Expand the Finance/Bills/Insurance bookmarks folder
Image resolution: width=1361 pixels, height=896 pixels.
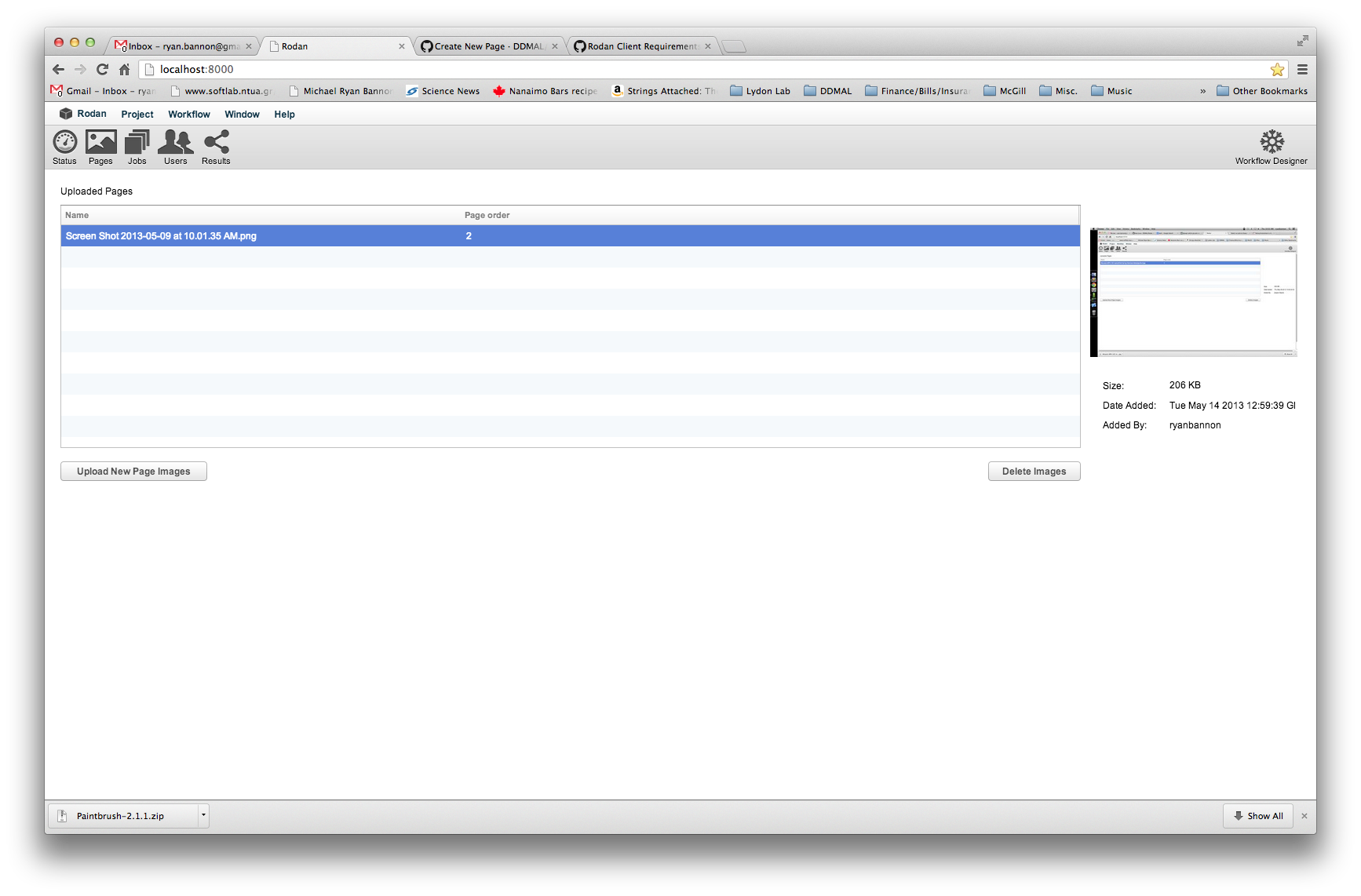[x=918, y=91]
